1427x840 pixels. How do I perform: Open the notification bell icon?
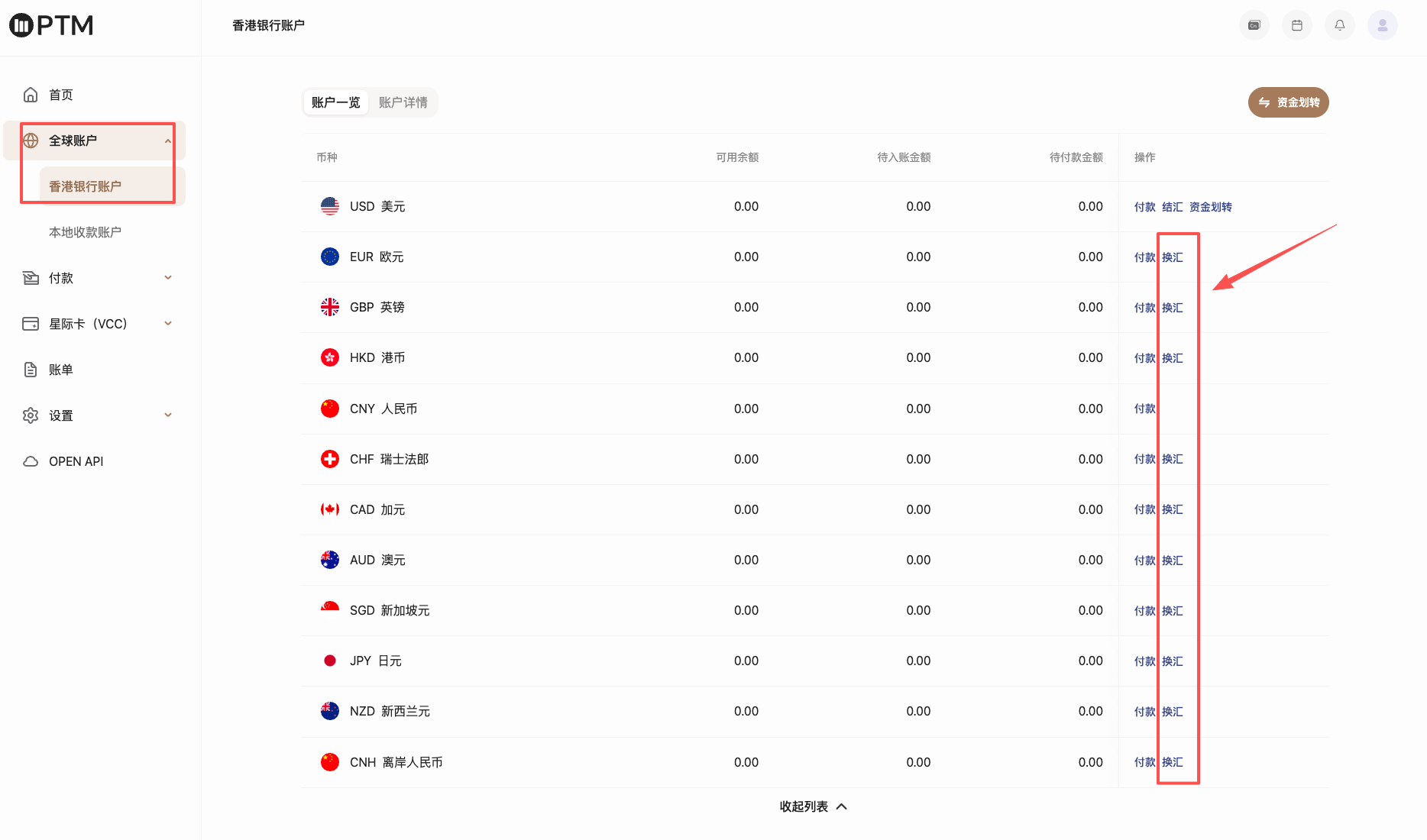[x=1340, y=25]
